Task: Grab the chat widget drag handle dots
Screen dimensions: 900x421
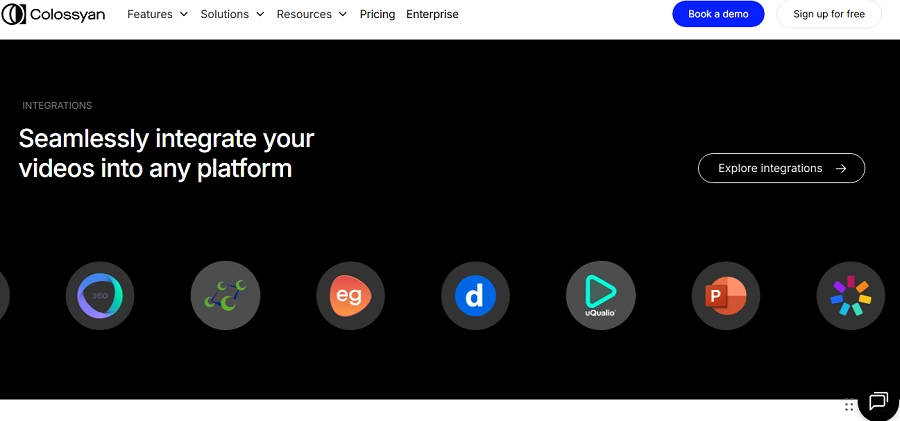Action: point(849,405)
